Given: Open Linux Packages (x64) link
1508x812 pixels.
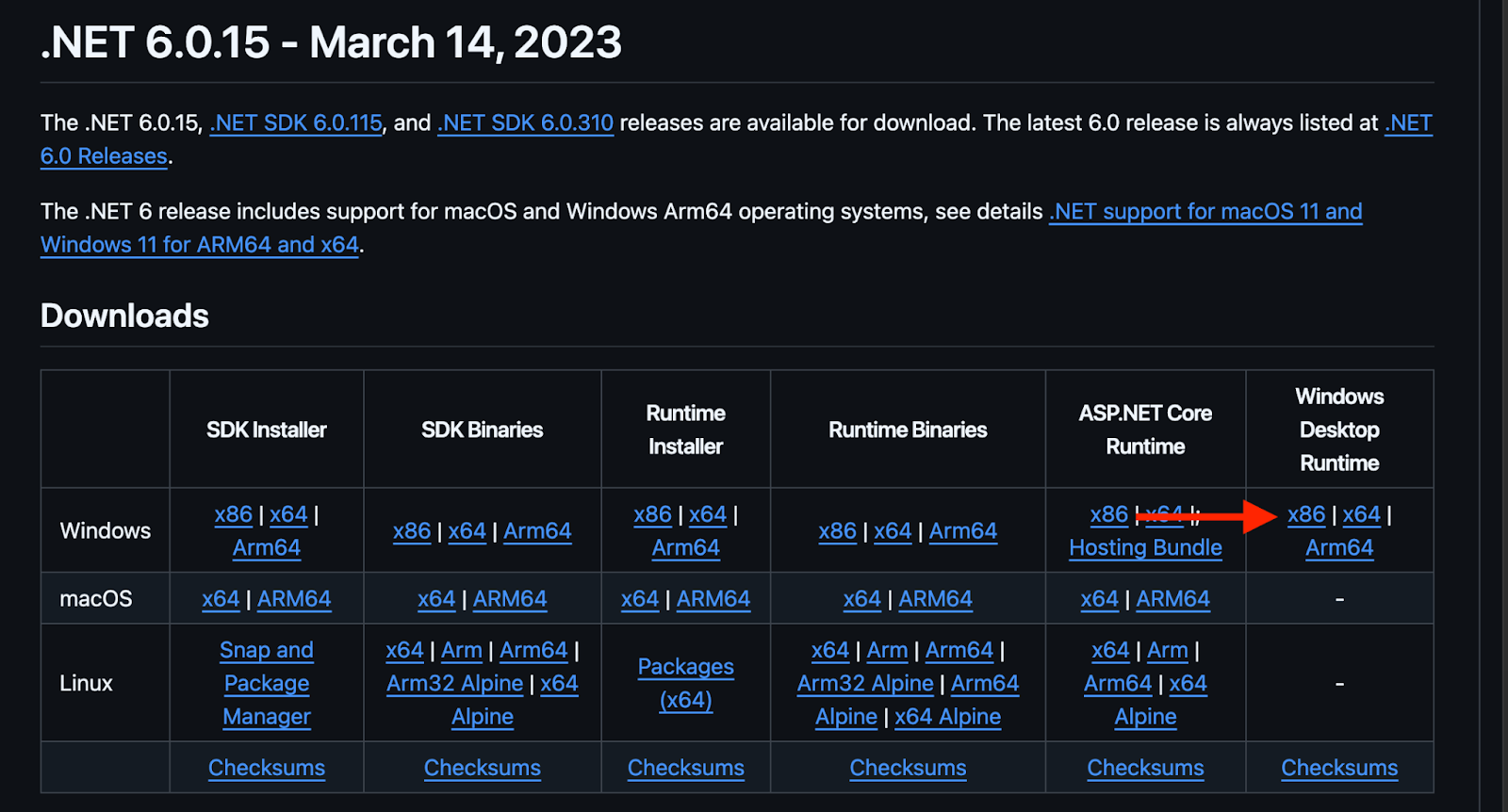Looking at the screenshot, I should tap(686, 683).
